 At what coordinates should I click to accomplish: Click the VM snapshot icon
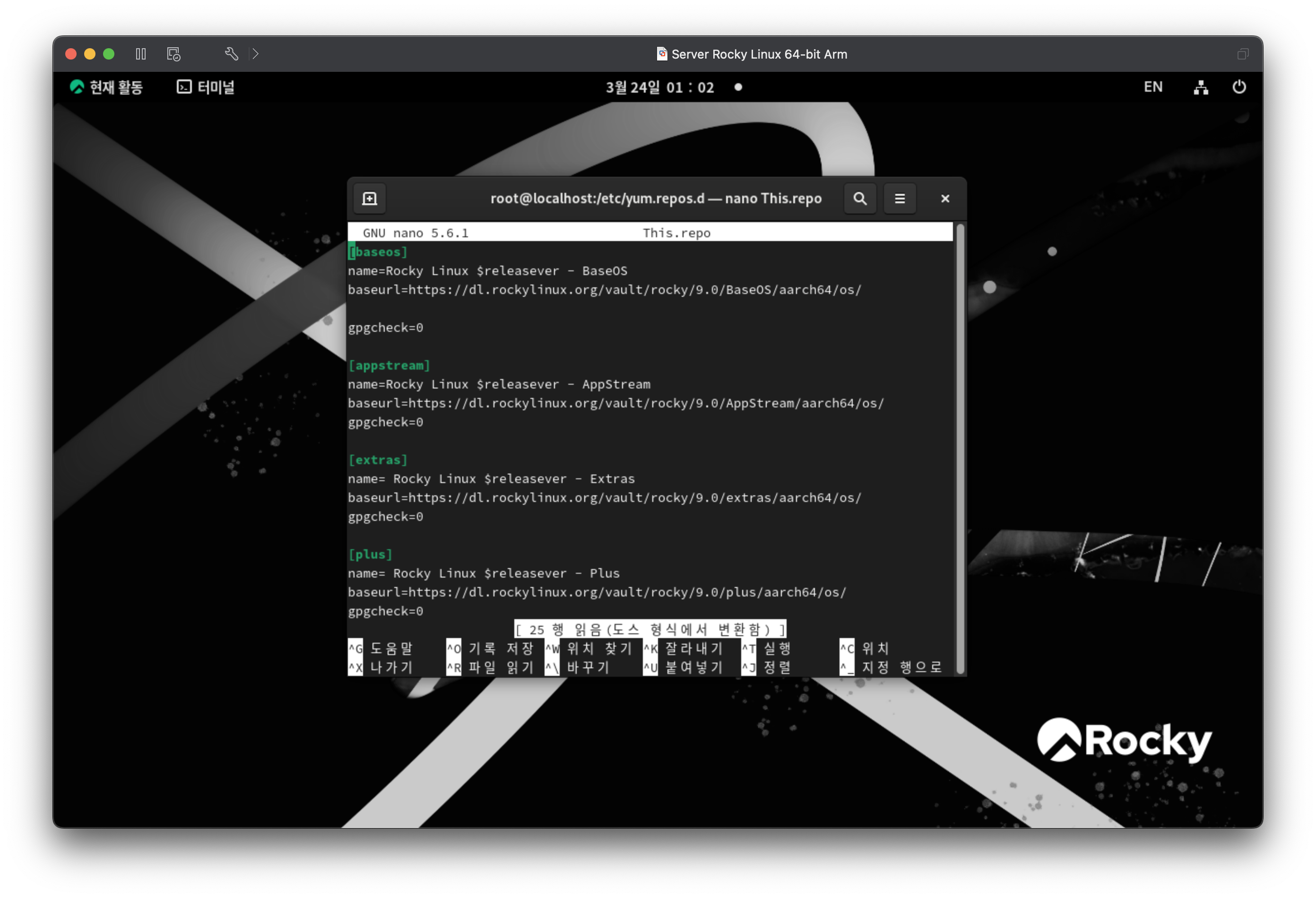point(173,54)
